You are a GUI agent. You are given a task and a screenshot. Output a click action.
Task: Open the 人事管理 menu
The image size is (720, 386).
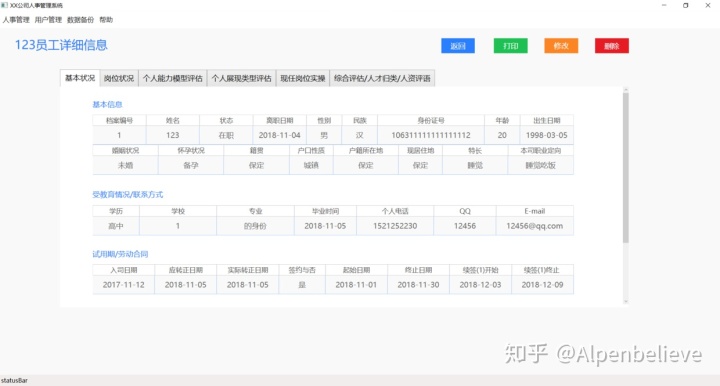[16, 20]
